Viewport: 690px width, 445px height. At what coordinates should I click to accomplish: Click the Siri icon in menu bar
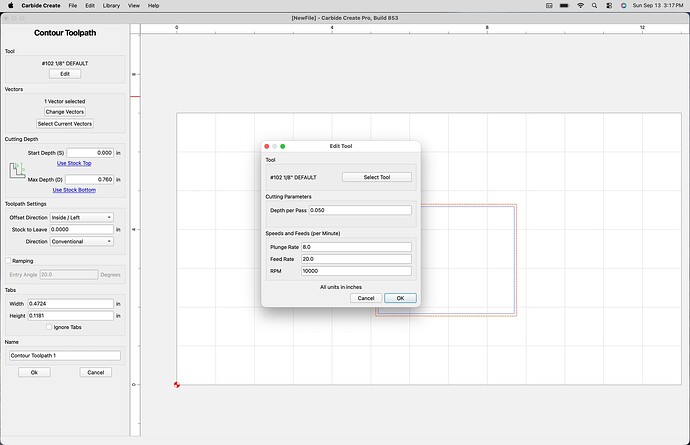pyautogui.click(x=624, y=6)
